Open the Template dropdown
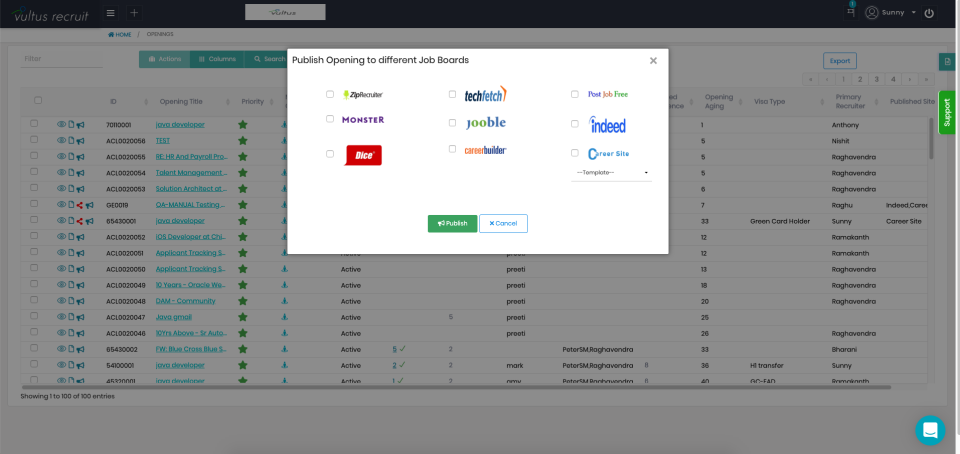This screenshot has height=454, width=960. point(611,173)
